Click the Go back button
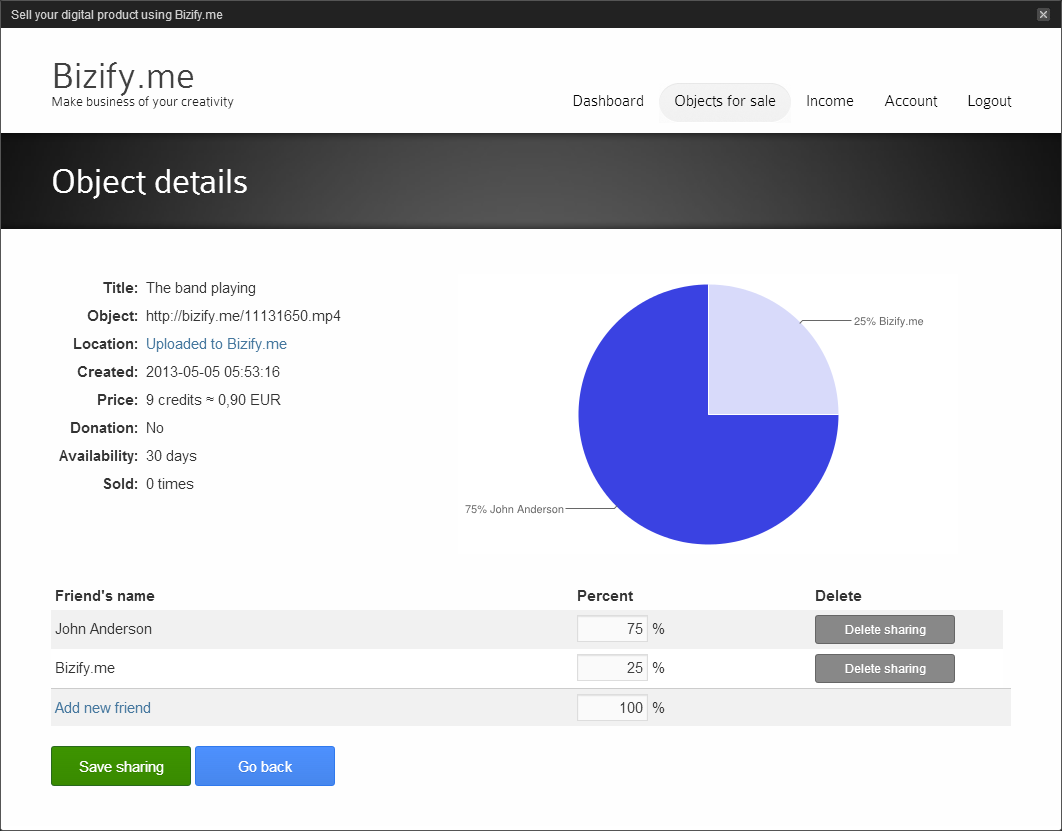Viewport: 1062px width, 831px height. click(x=265, y=766)
